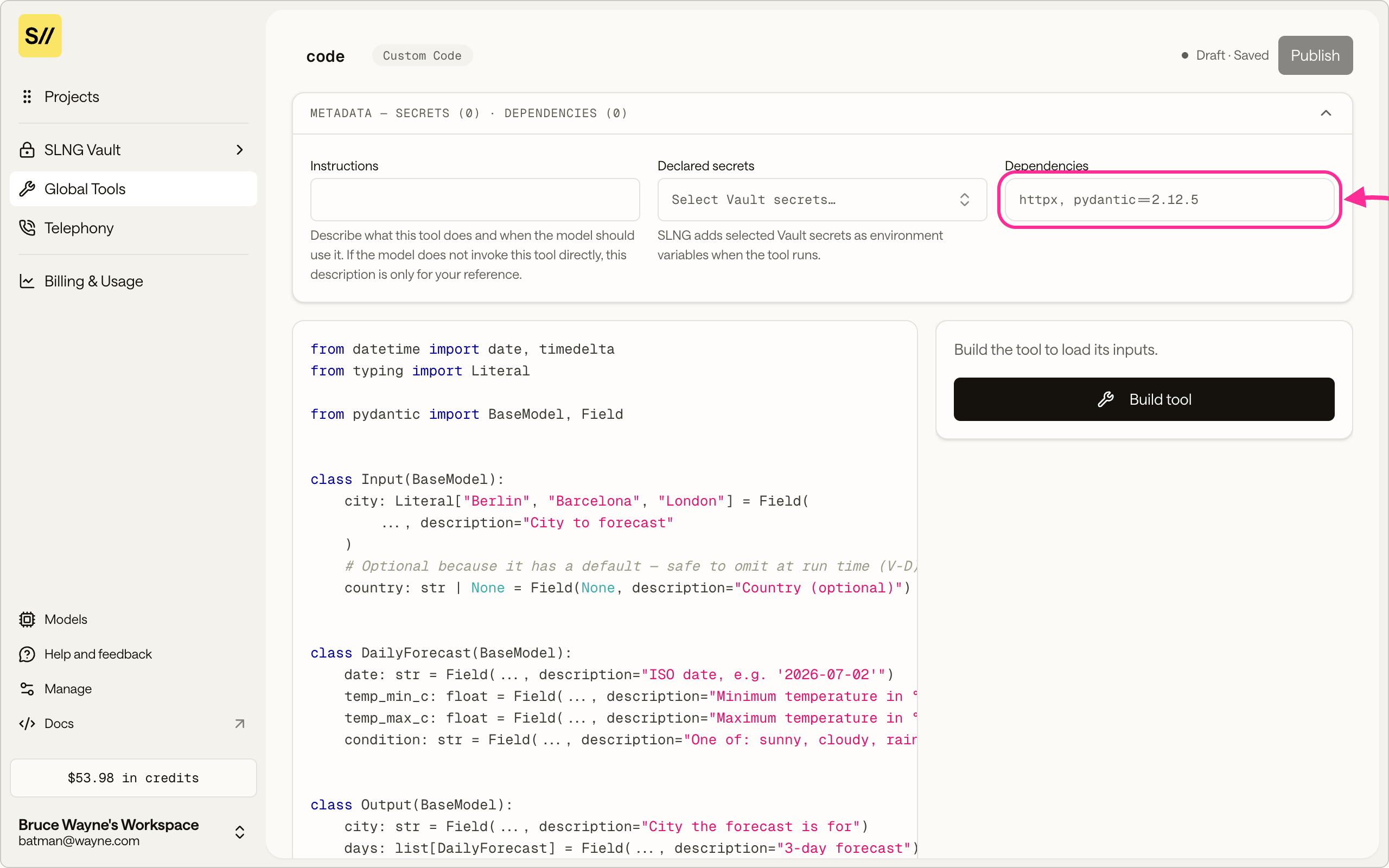Open the Docs link
The width and height of the screenshot is (1389, 868).
(x=133, y=723)
